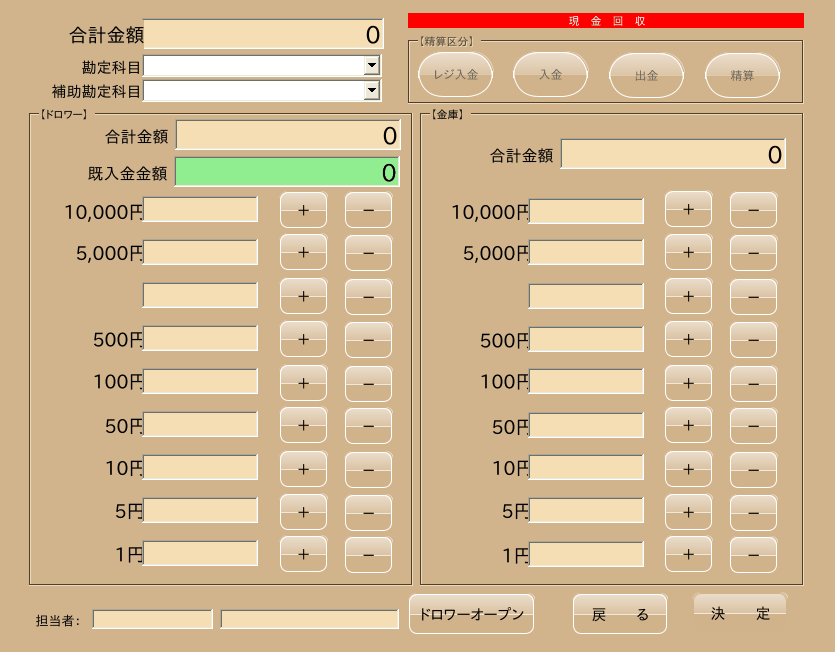Screen dimensions: 835x652
Task: Decrement 金庫 10円 coin count
Action: [x=754, y=469]
